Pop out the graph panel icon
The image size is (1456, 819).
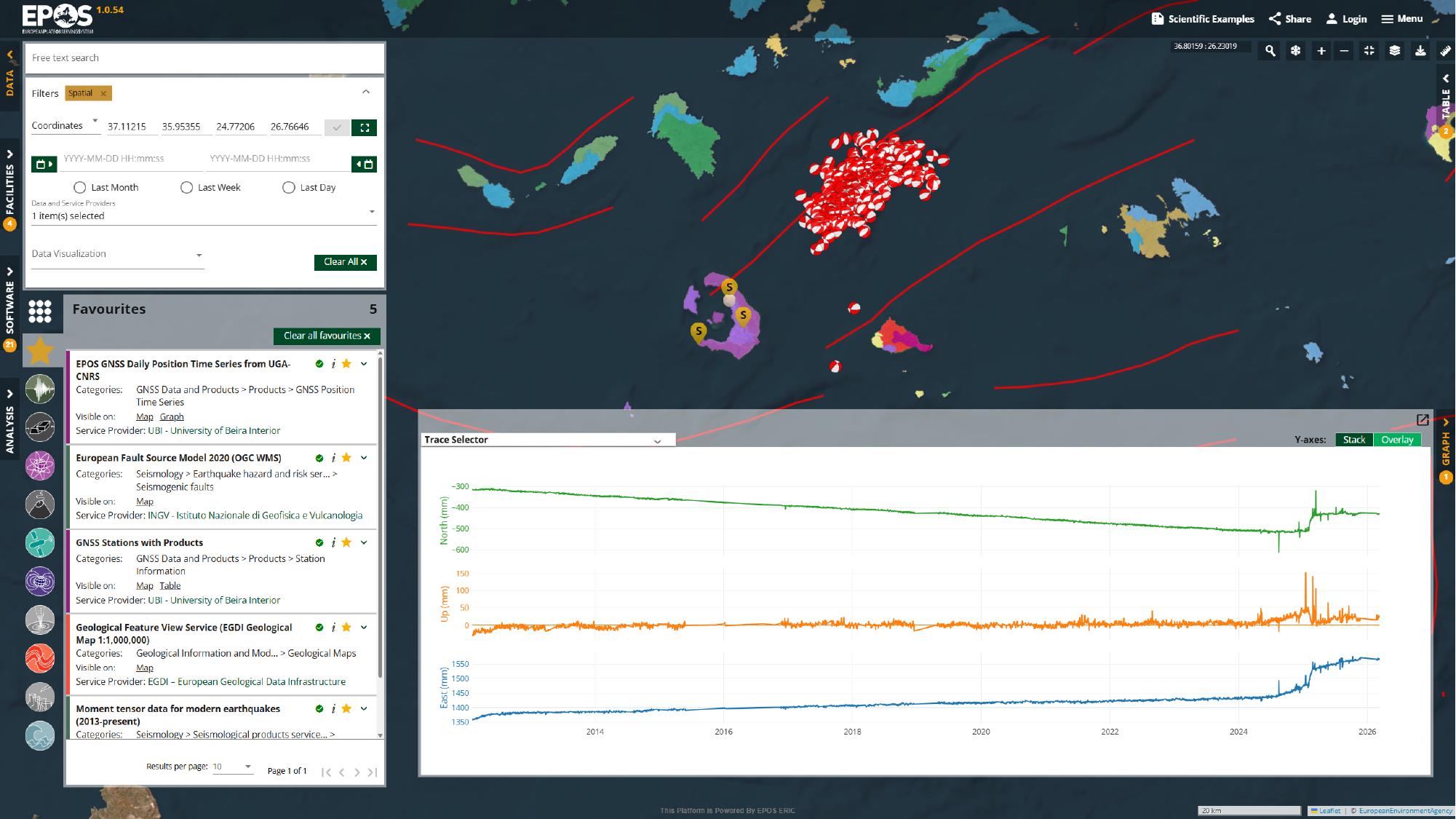pyautogui.click(x=1423, y=420)
